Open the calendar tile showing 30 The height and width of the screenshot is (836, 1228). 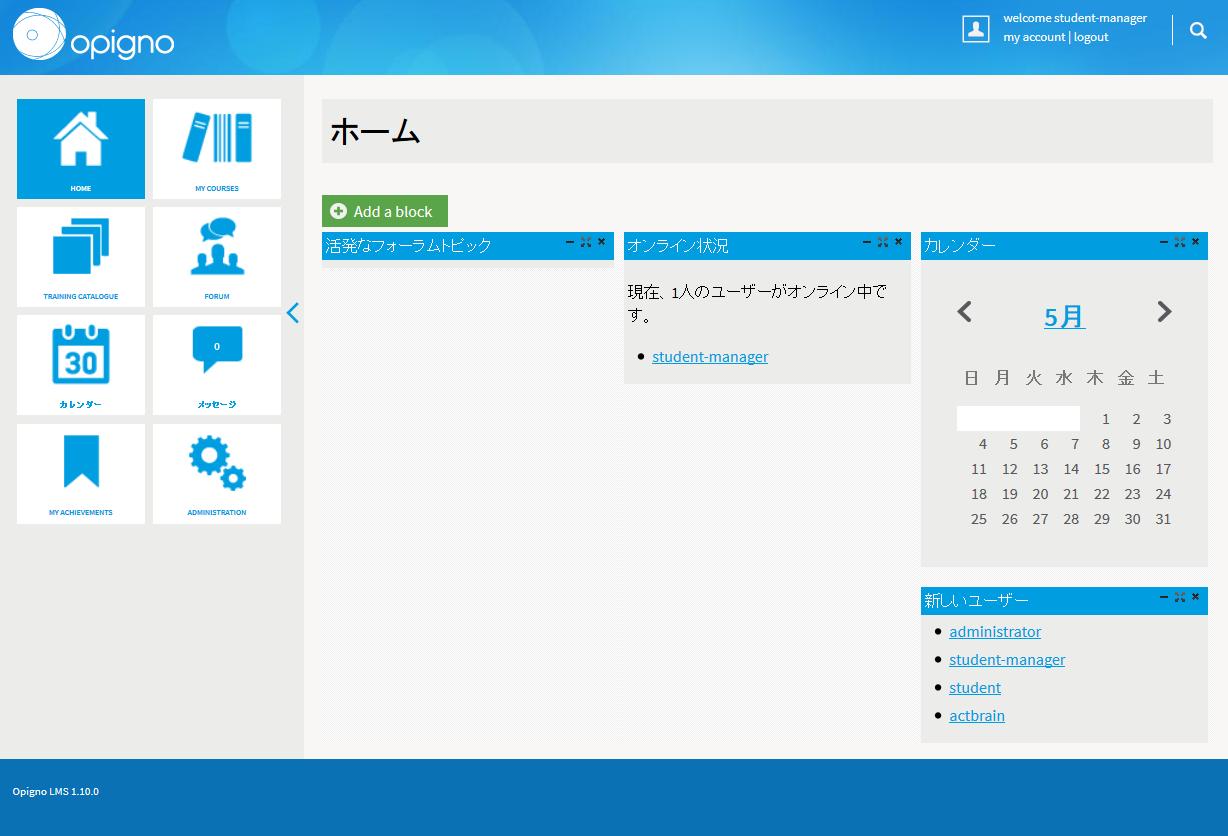coord(81,355)
